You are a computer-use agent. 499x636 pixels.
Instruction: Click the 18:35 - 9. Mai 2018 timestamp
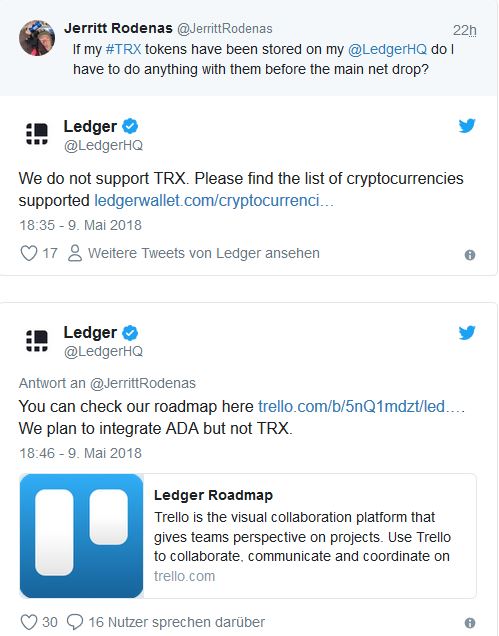click(81, 225)
